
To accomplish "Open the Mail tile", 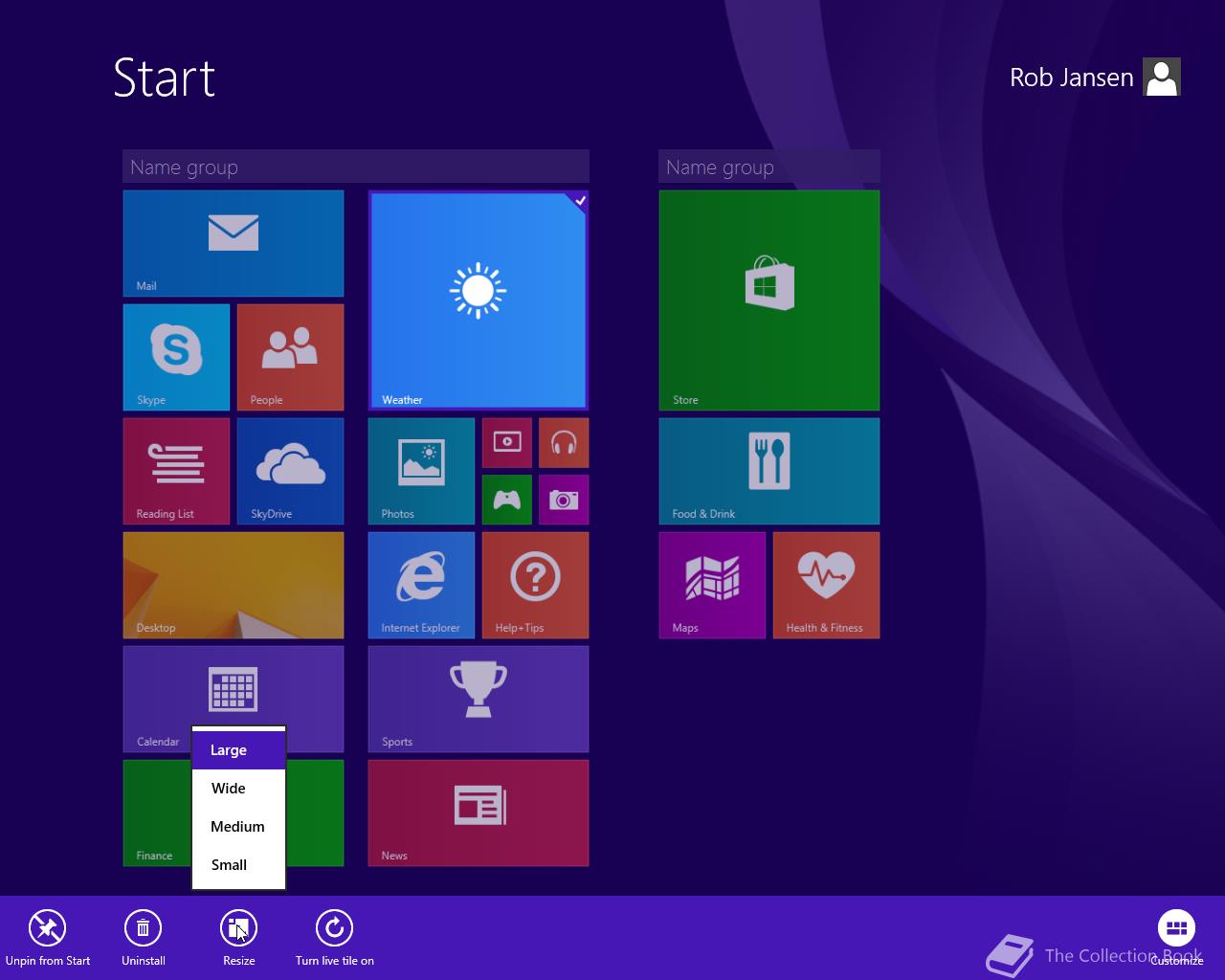I will click(234, 243).
